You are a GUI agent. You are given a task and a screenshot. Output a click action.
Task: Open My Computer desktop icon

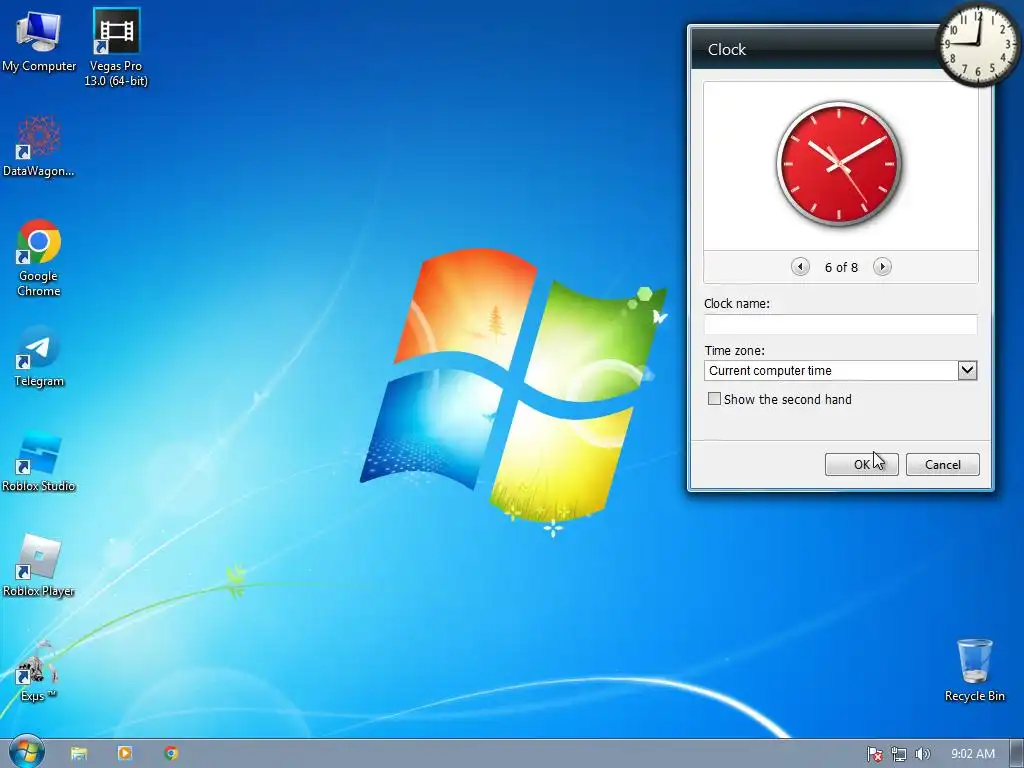(39, 42)
